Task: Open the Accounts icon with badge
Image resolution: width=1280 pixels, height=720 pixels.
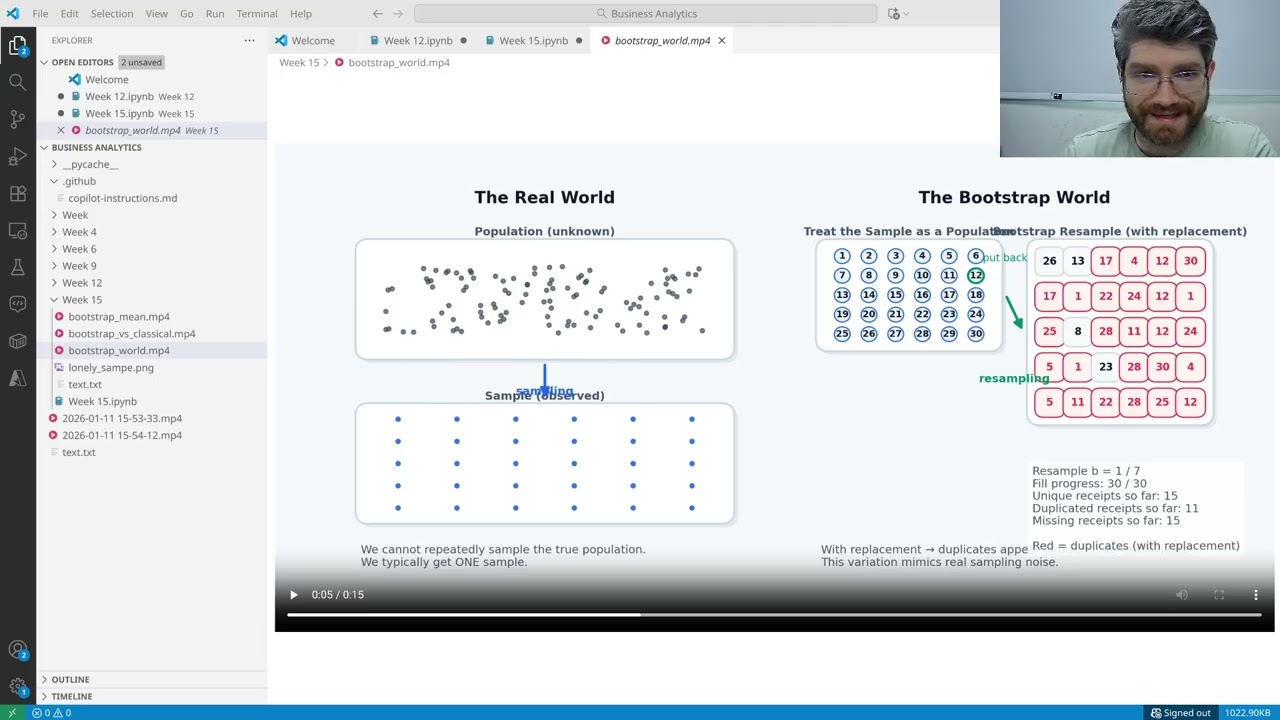Action: coord(17,650)
